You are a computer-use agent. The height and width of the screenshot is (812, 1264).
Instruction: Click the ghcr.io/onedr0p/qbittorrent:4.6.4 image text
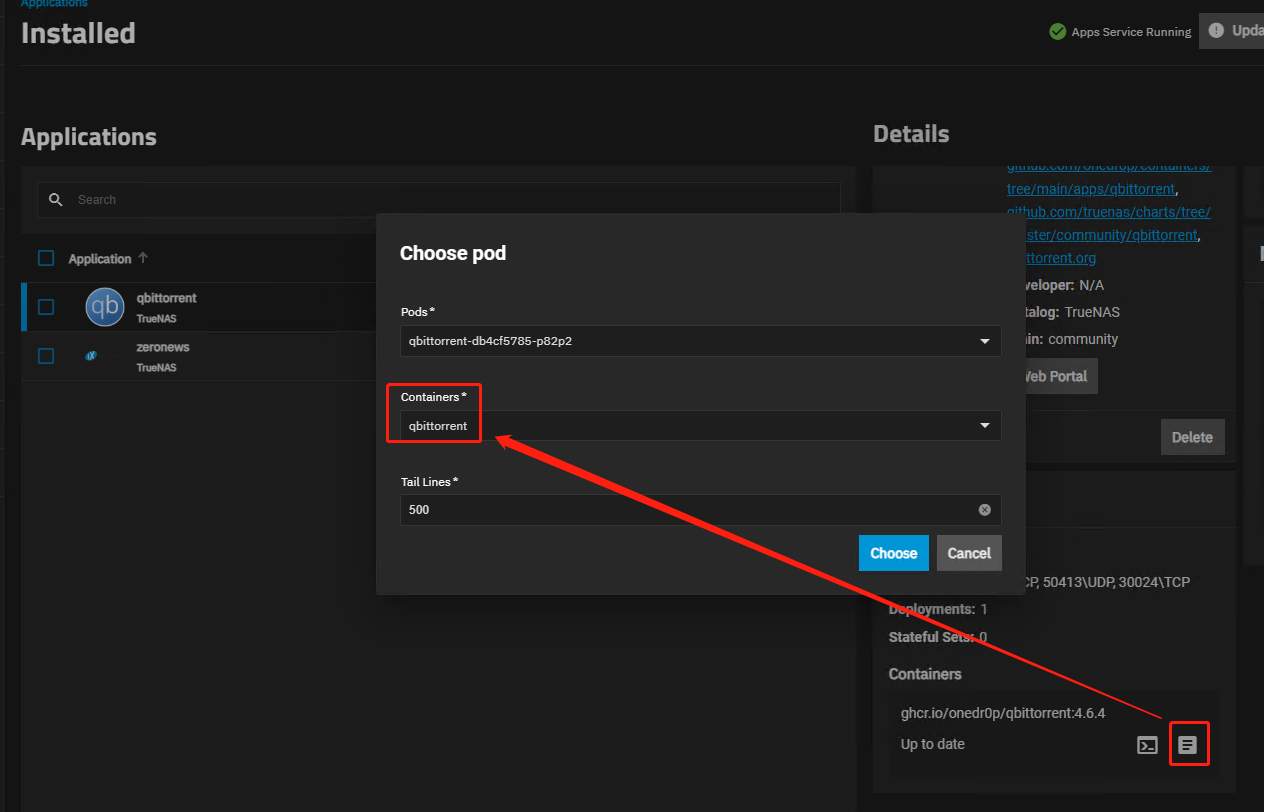coord(1003,713)
